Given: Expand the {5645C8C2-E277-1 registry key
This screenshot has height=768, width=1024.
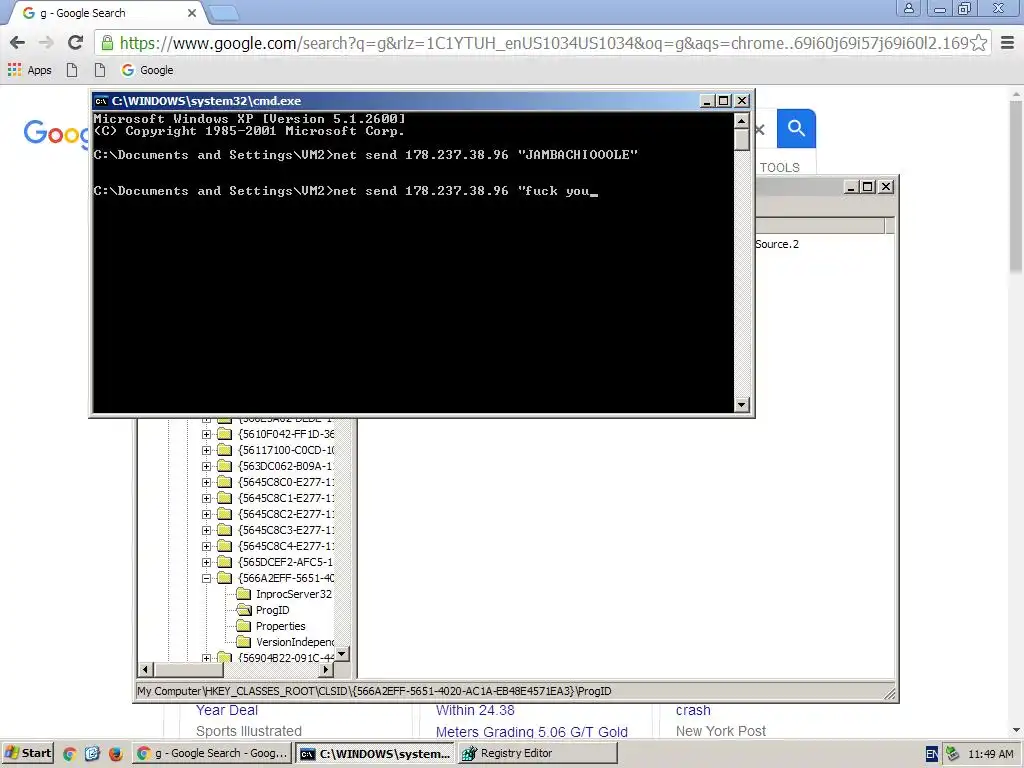Looking at the screenshot, I should point(206,514).
